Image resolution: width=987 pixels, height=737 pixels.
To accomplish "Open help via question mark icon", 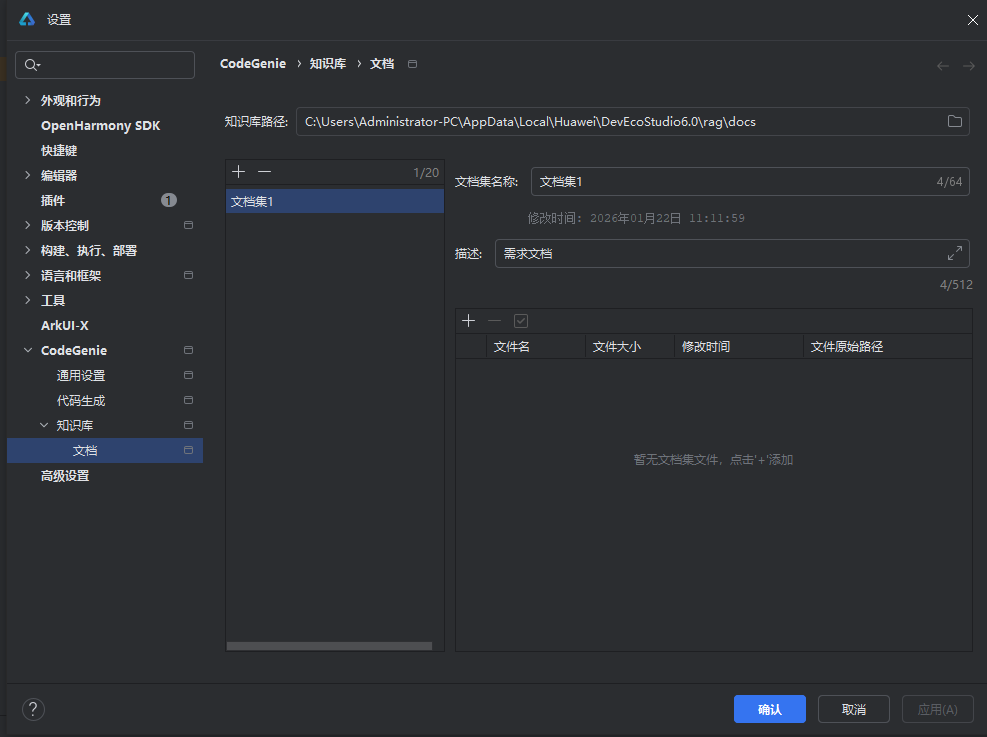I will [33, 709].
